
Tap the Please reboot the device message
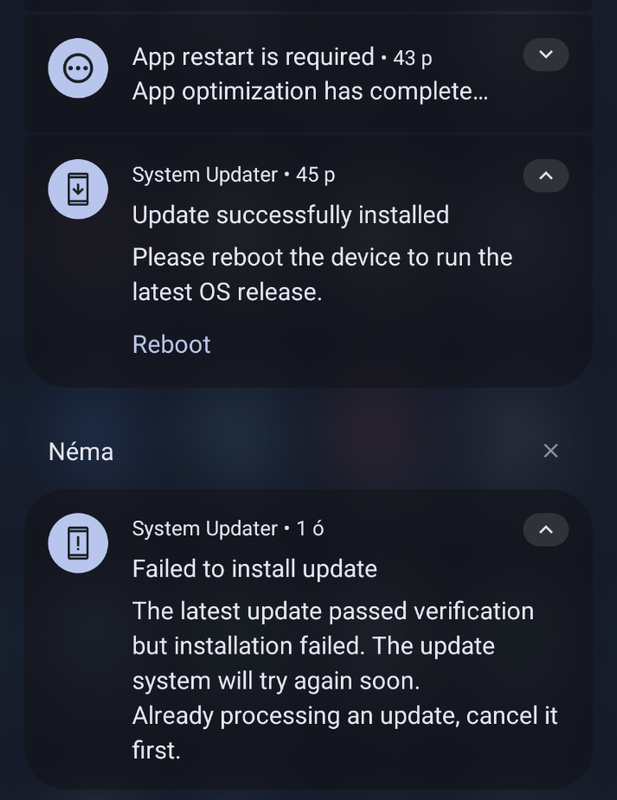pyautogui.click(x=322, y=274)
